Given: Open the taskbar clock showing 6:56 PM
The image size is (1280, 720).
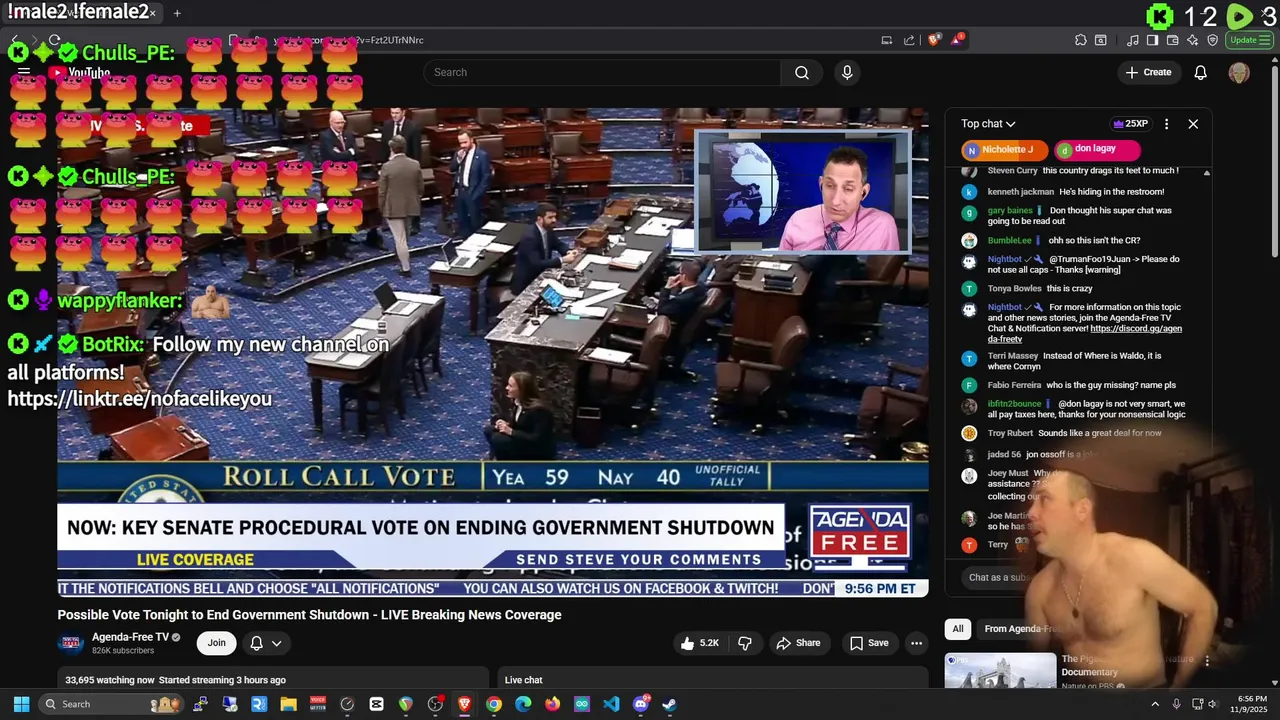Looking at the screenshot, I should click(1252, 704).
